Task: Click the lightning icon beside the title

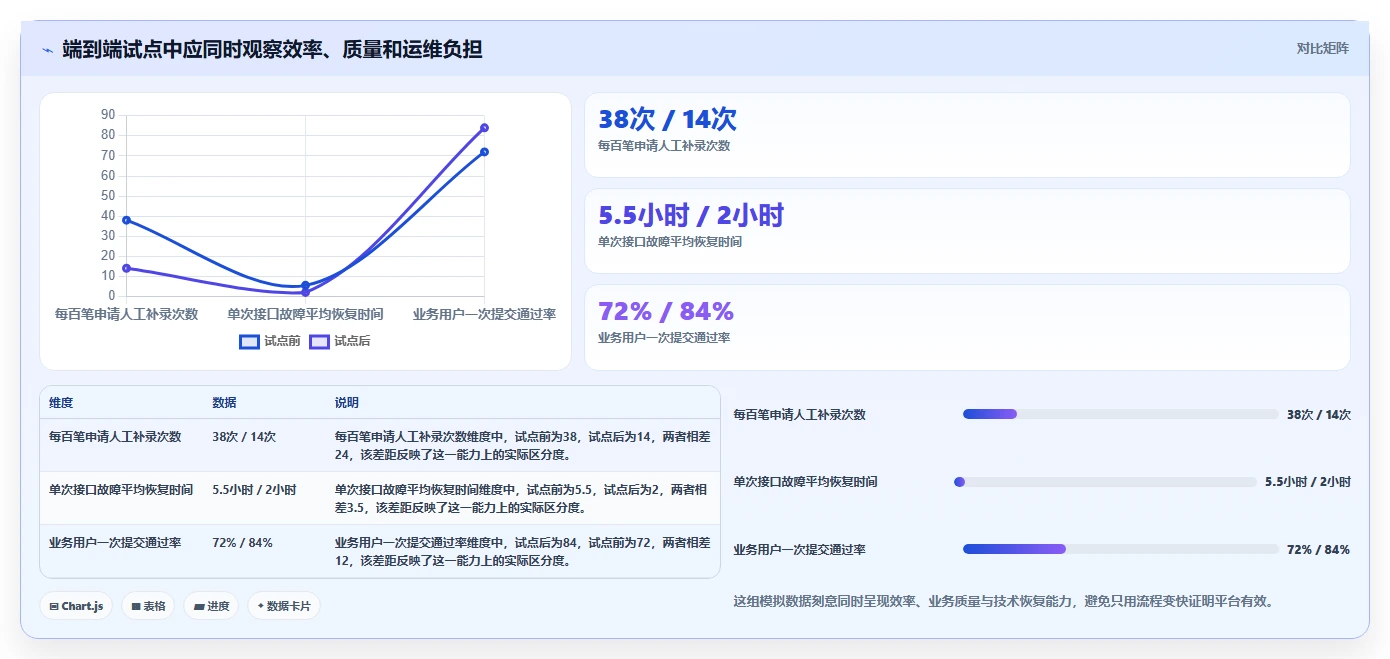Action: click(x=47, y=49)
